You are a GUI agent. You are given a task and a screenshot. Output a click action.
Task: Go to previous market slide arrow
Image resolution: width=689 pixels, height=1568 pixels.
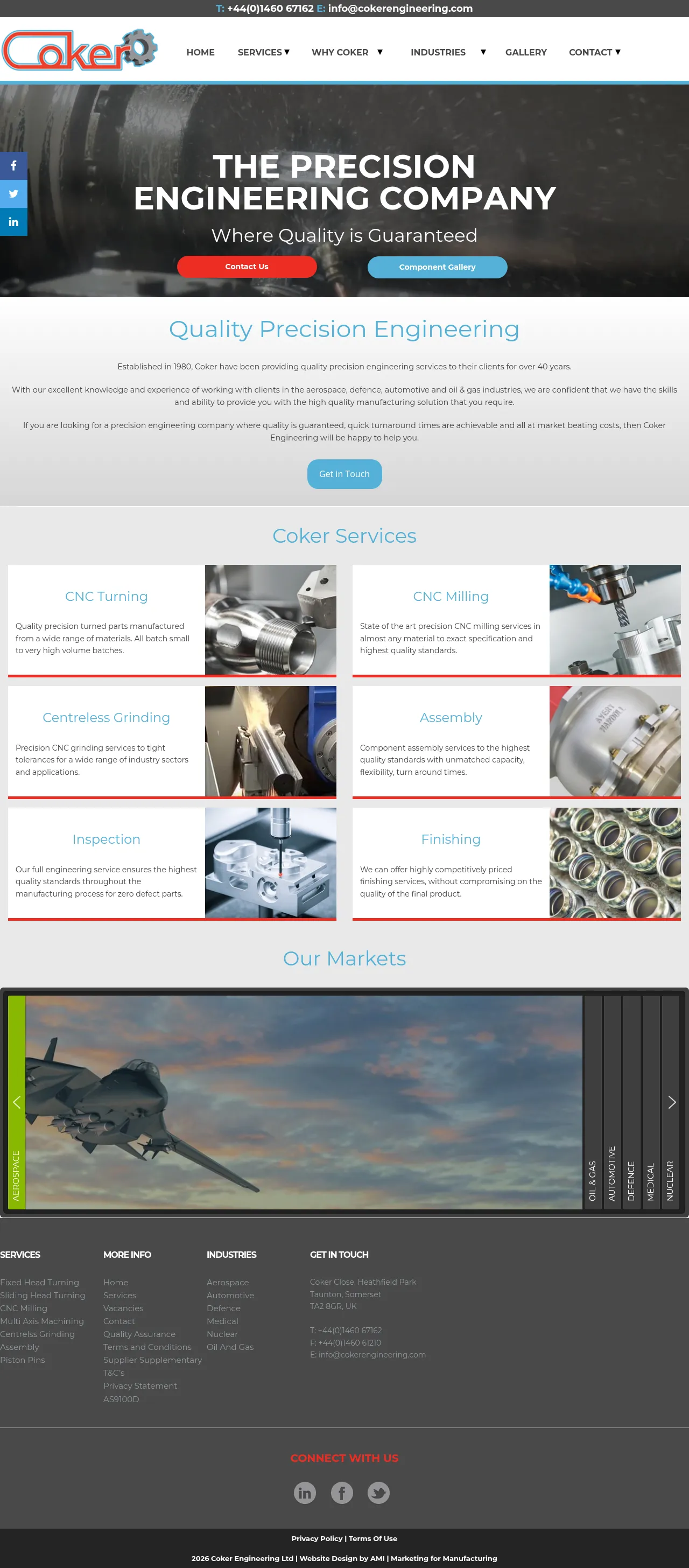(x=17, y=1102)
